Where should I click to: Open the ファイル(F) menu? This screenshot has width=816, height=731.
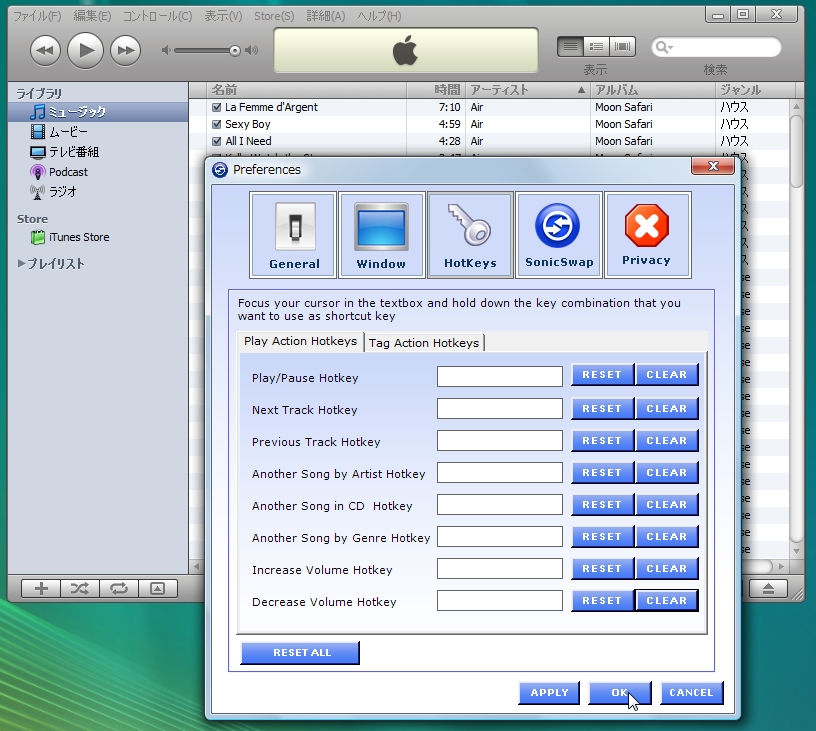pos(37,16)
